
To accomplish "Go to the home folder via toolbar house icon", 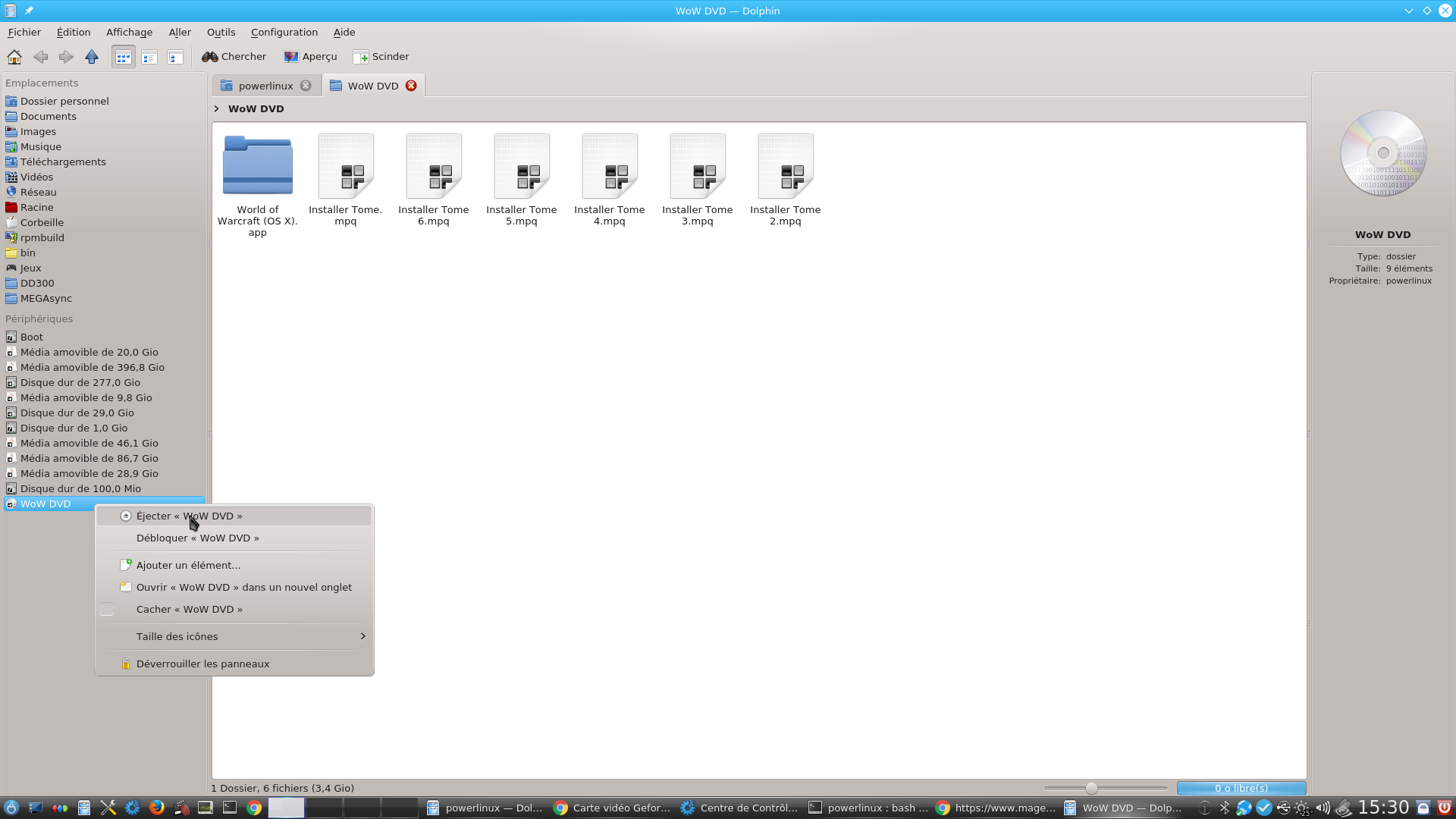I will (x=14, y=57).
